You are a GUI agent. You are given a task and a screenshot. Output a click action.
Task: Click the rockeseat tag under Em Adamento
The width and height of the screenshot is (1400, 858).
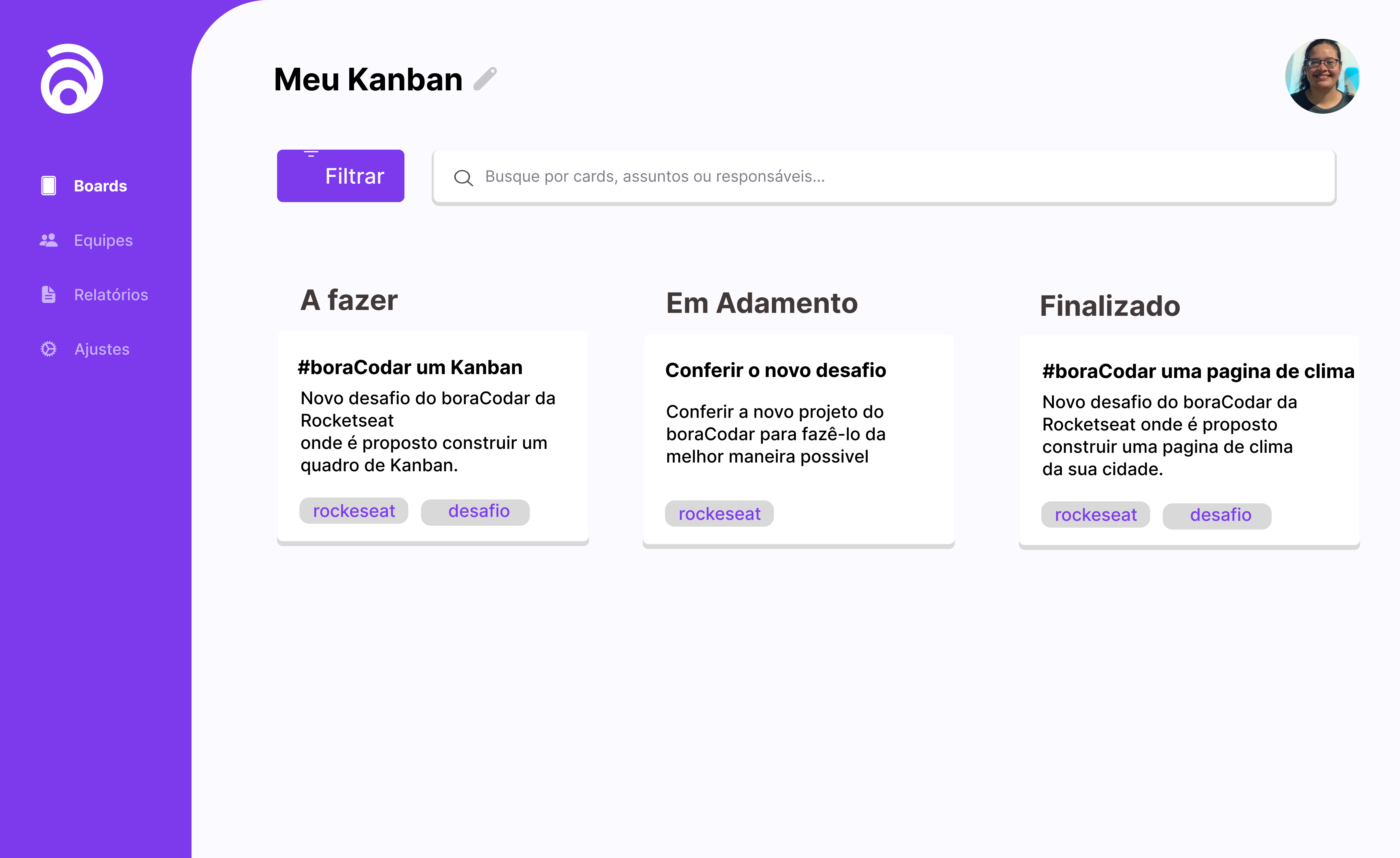pyautogui.click(x=719, y=513)
